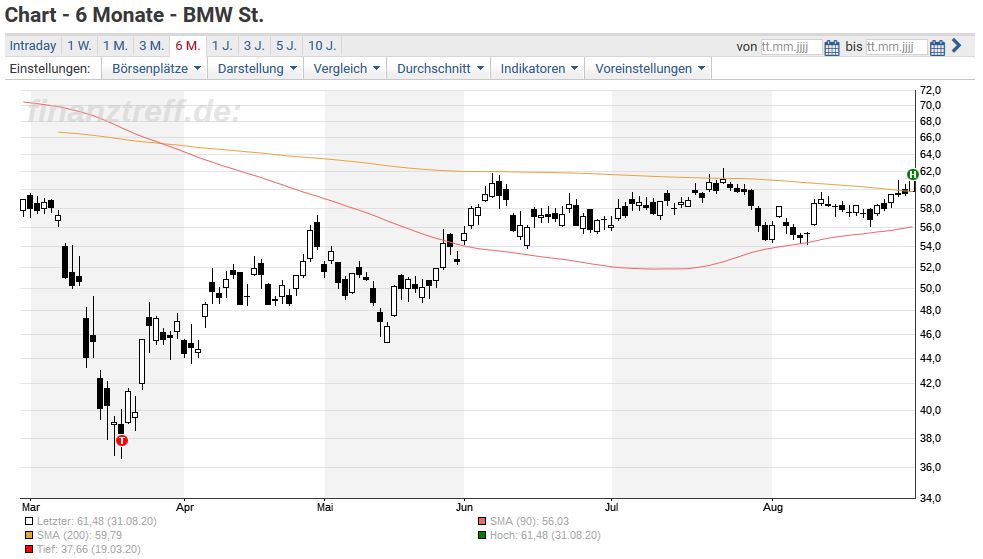The image size is (983, 559).
Task: Click the 'Mar' axis label
Action: [x=31, y=507]
